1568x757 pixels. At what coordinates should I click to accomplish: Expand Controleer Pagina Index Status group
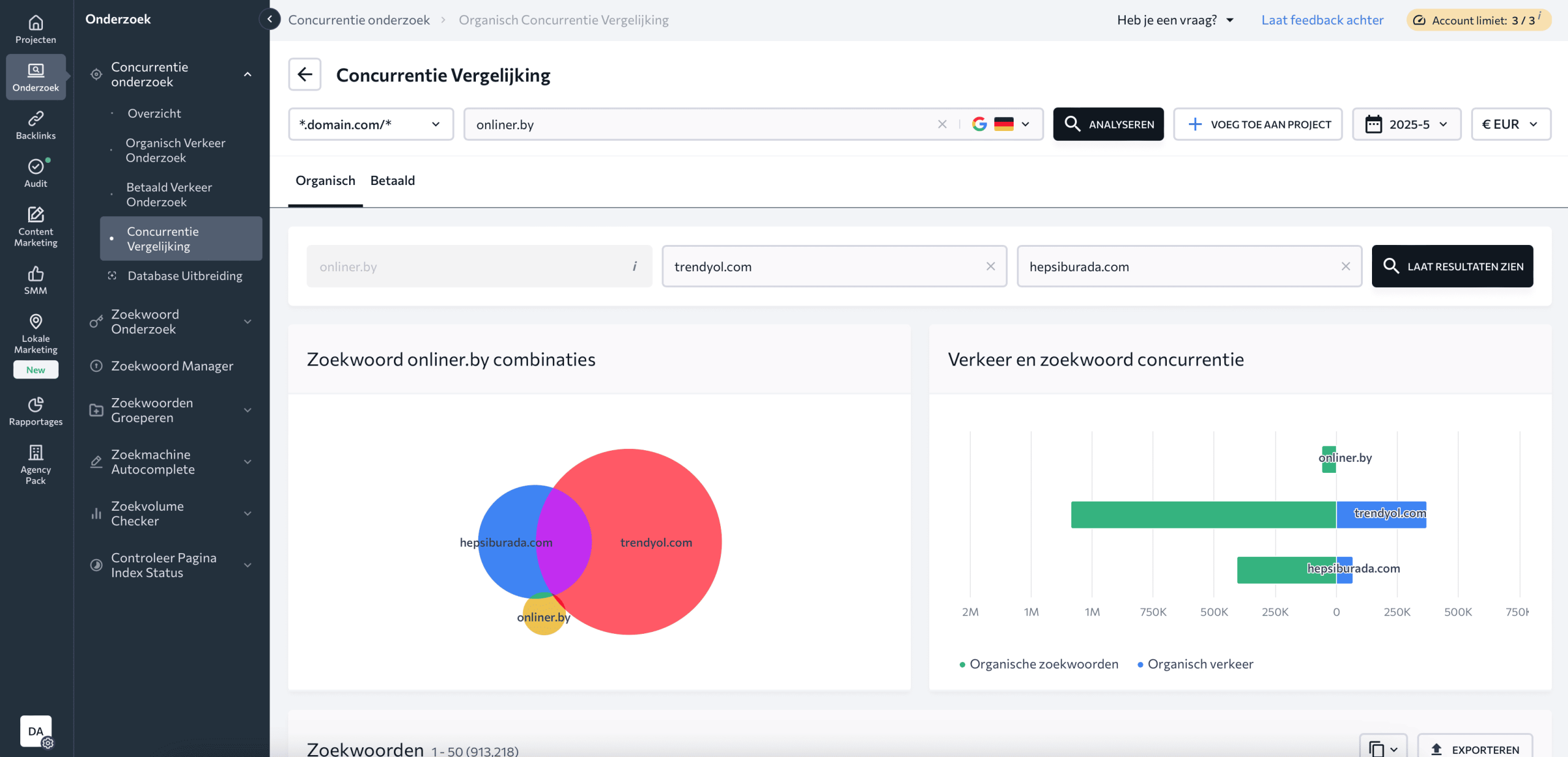247,565
